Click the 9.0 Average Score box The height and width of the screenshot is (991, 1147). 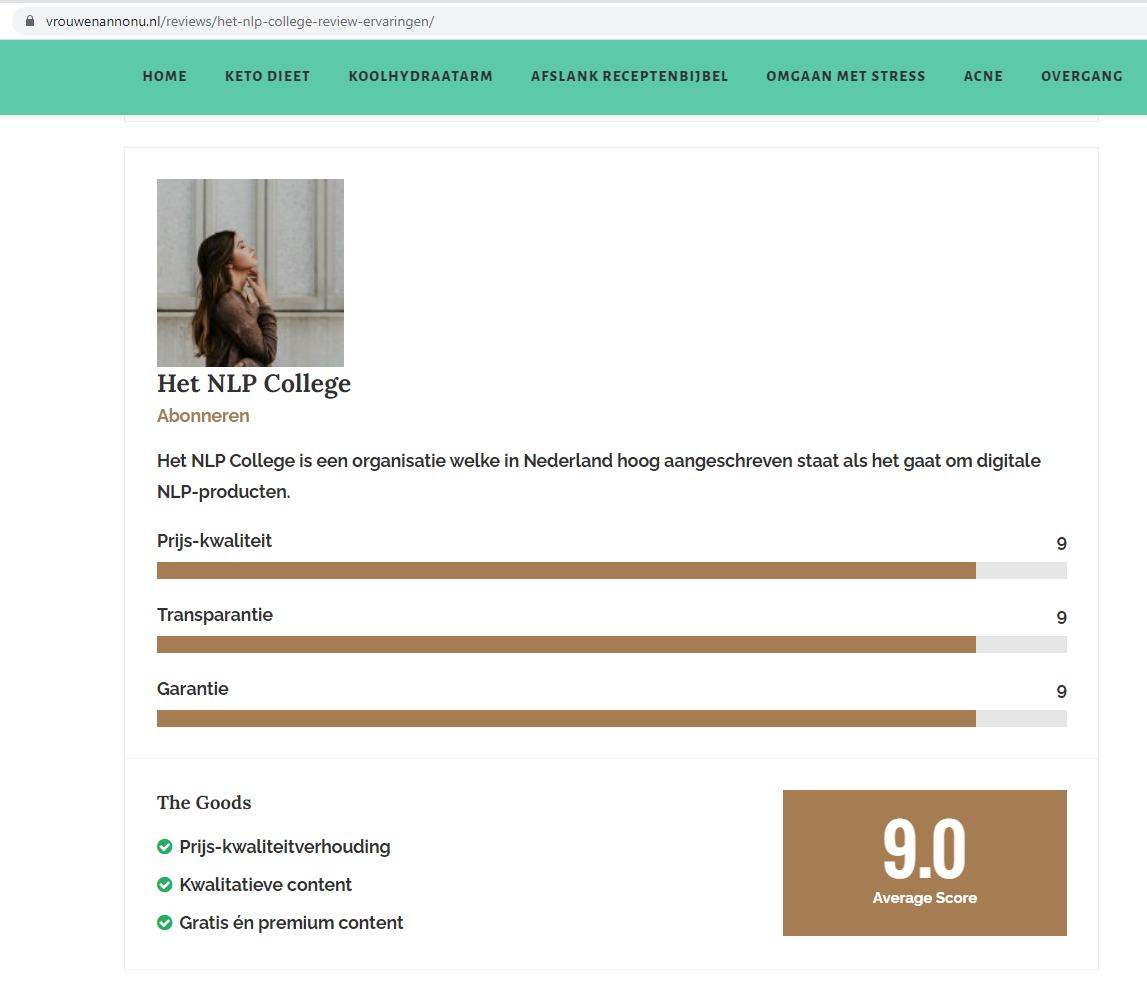pos(924,862)
